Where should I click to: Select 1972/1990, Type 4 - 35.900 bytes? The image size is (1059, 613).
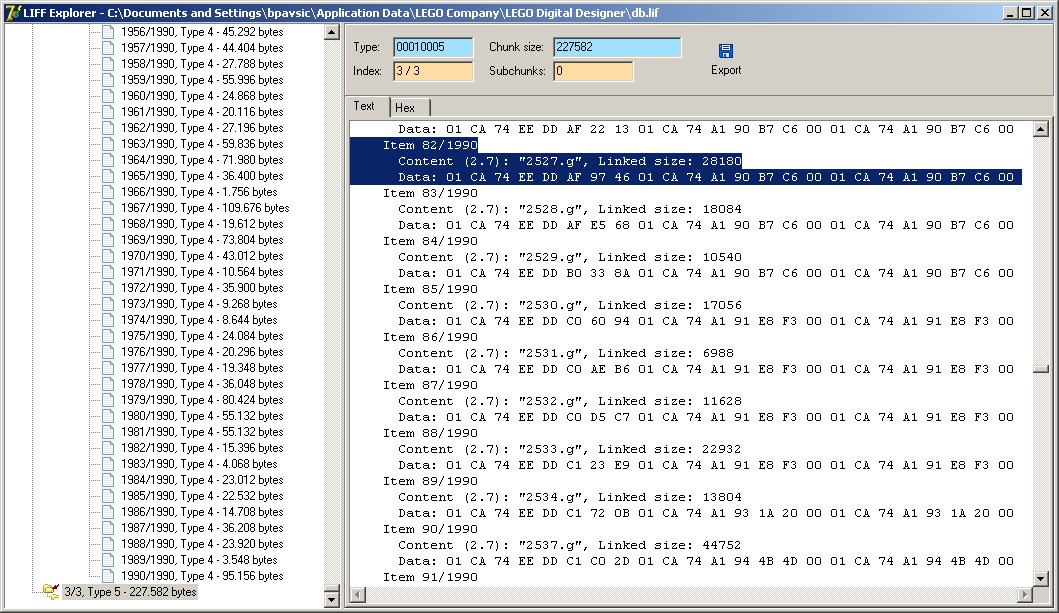click(202, 288)
